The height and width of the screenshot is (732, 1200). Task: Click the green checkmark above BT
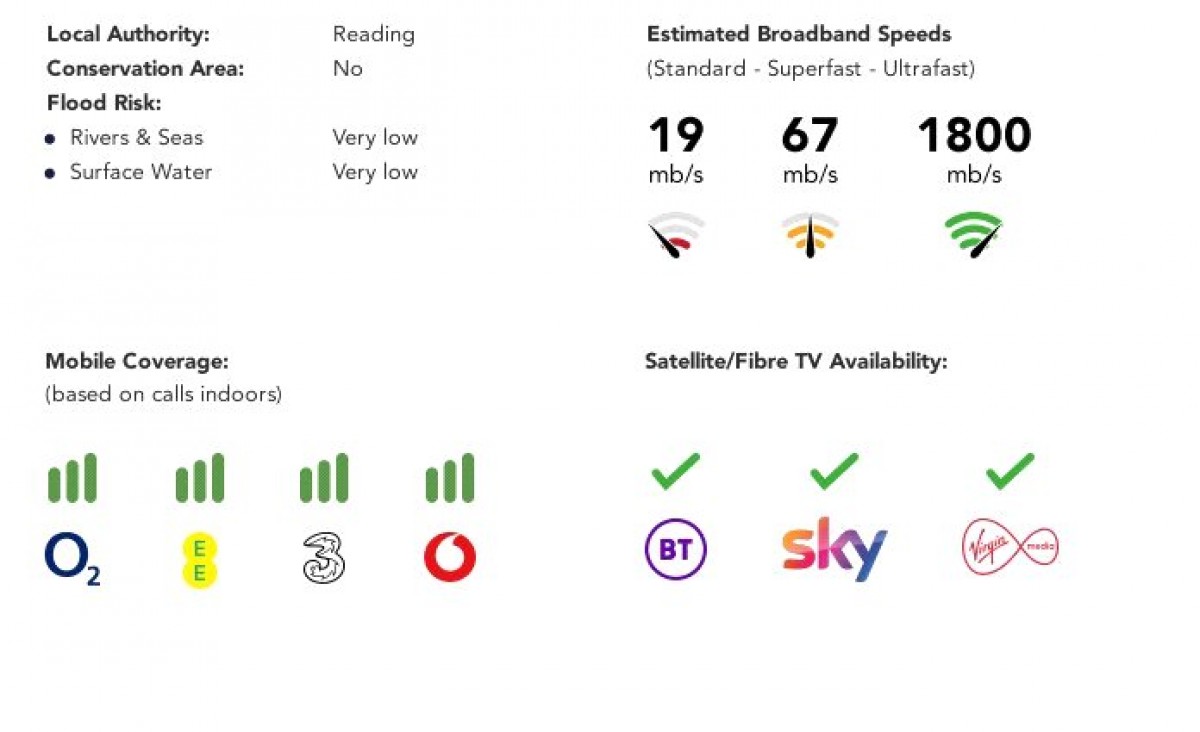(676, 470)
